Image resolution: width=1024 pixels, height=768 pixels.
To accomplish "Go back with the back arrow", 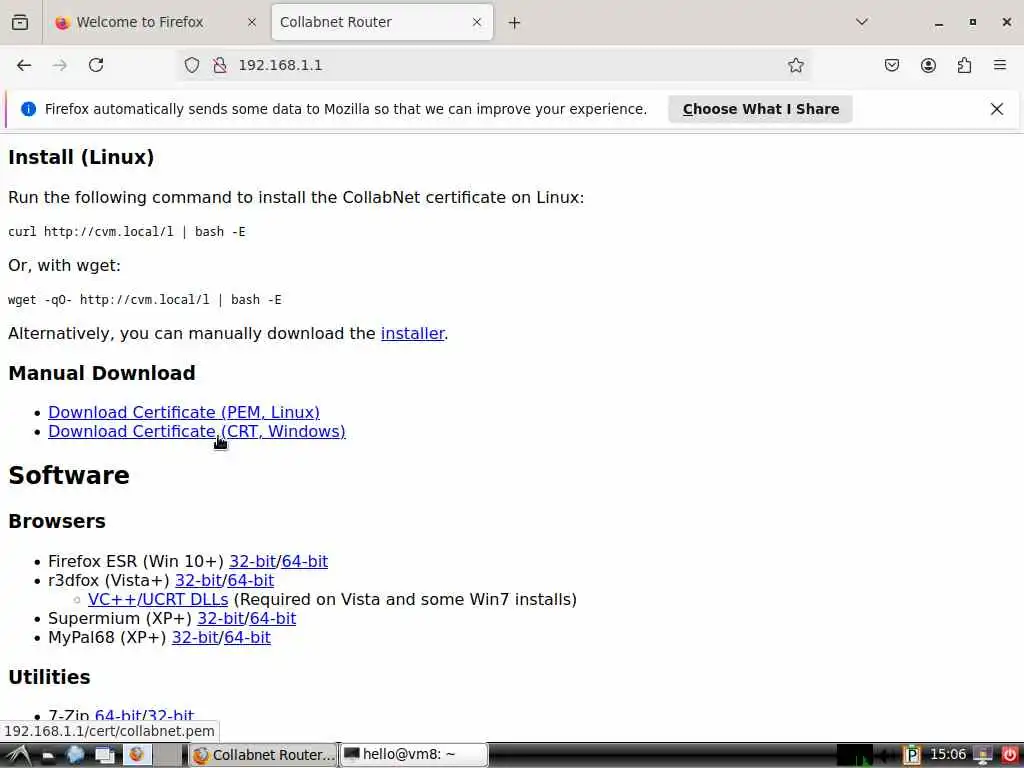I will click(24, 65).
